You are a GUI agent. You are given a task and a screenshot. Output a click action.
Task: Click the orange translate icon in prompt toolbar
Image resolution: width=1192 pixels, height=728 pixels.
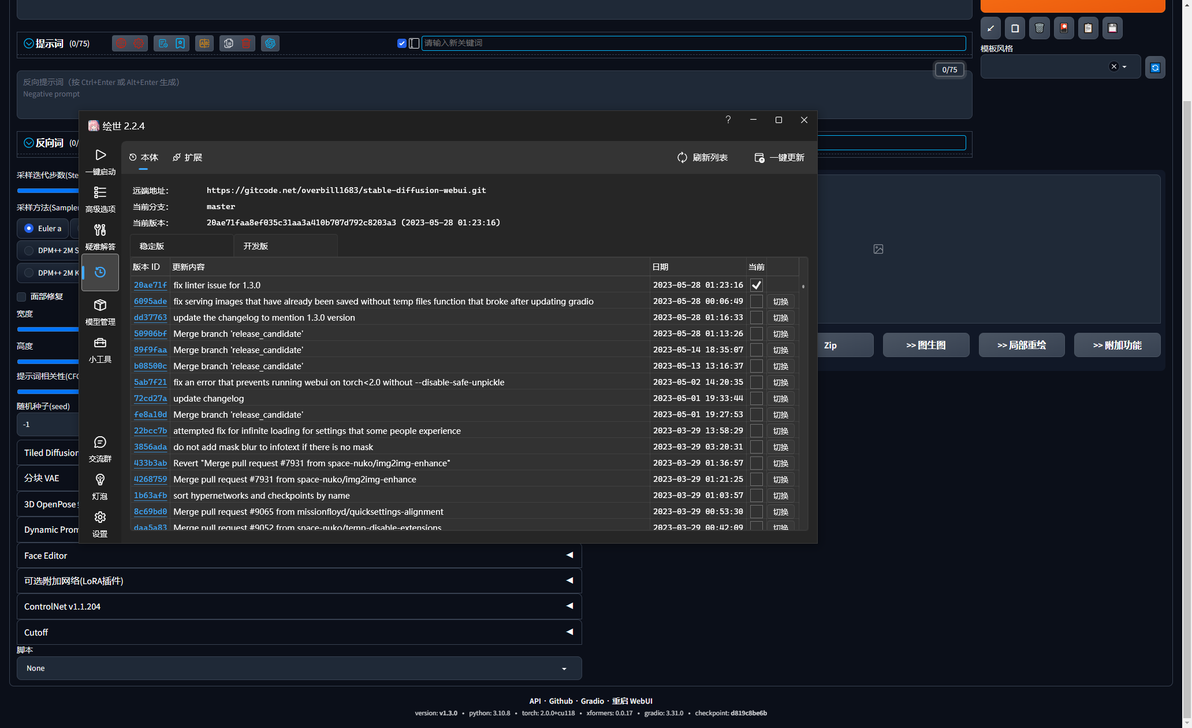(x=204, y=43)
